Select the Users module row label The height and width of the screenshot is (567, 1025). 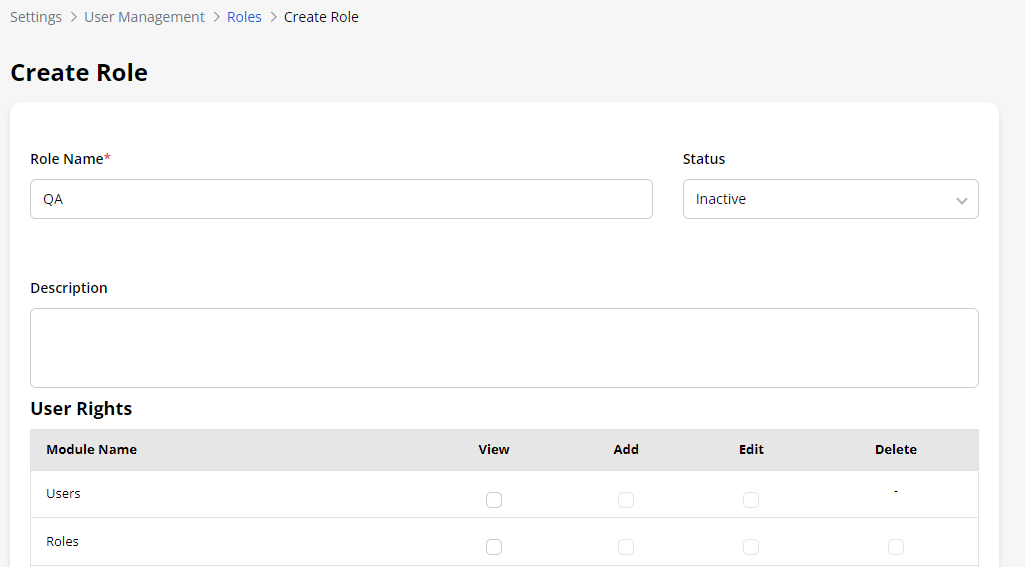pyautogui.click(x=63, y=494)
